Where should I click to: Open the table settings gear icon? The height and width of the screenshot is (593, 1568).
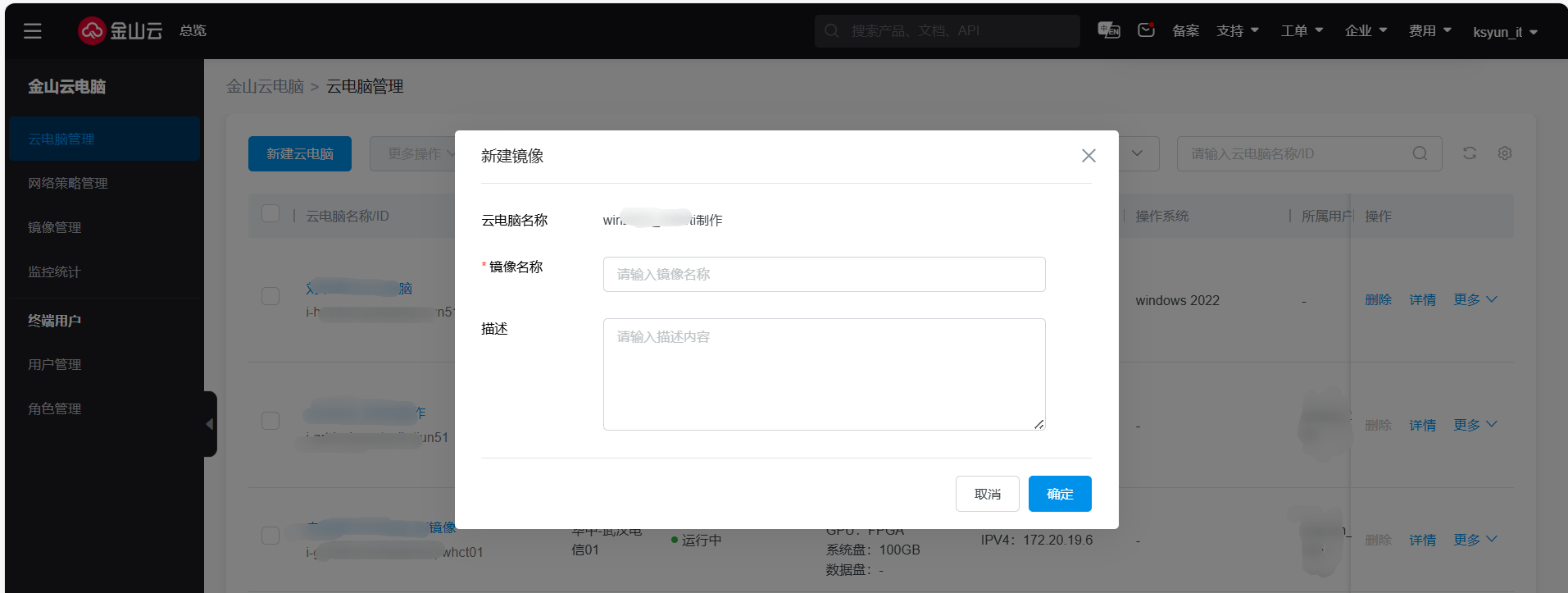tap(1505, 153)
